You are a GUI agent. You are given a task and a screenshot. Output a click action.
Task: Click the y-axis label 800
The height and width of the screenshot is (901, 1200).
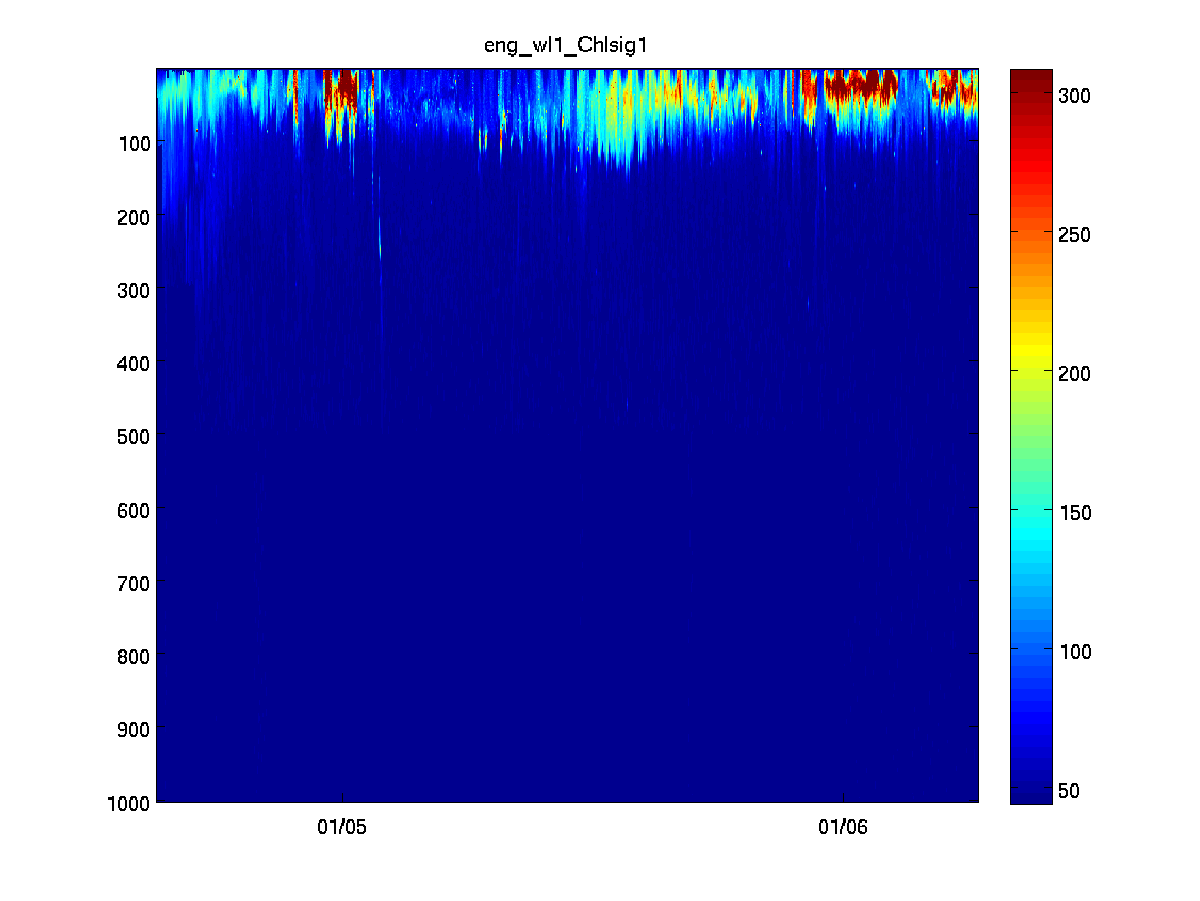pyautogui.click(x=136, y=656)
